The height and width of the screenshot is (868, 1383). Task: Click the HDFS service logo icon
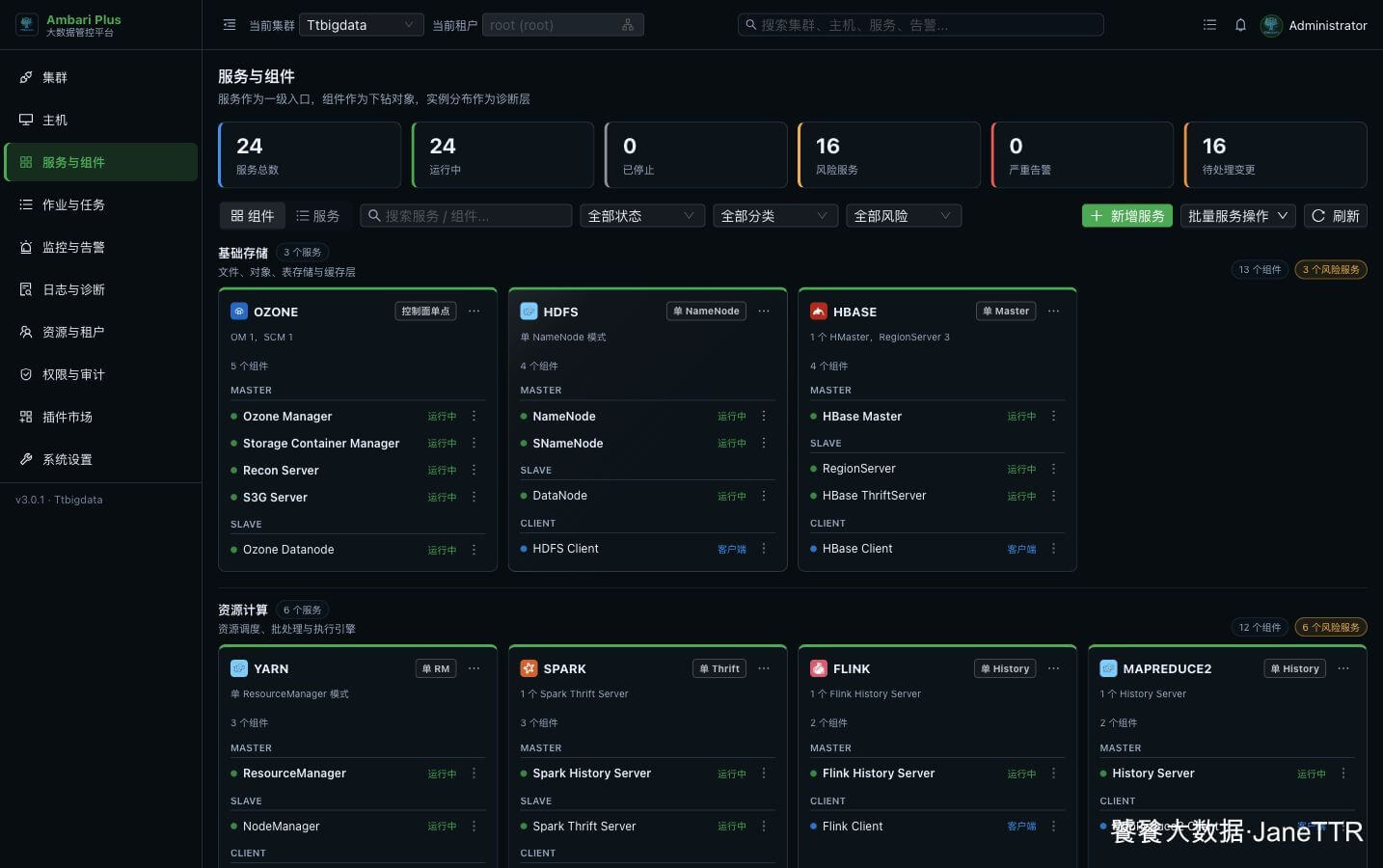pos(529,312)
